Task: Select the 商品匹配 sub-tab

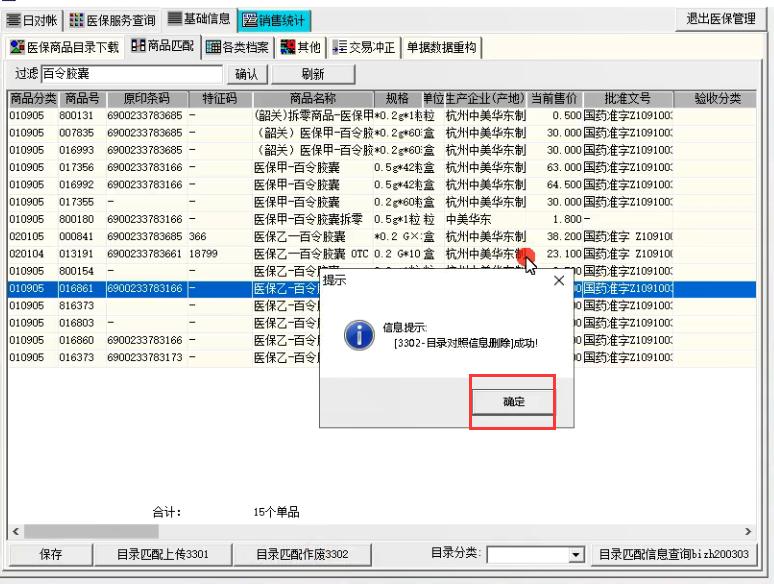Action: pos(162,46)
